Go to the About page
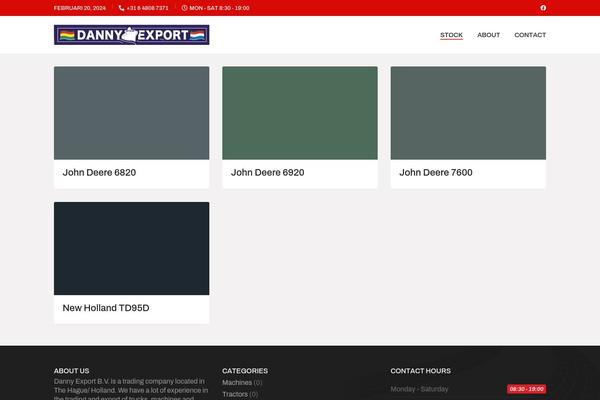600x400 pixels. [489, 35]
